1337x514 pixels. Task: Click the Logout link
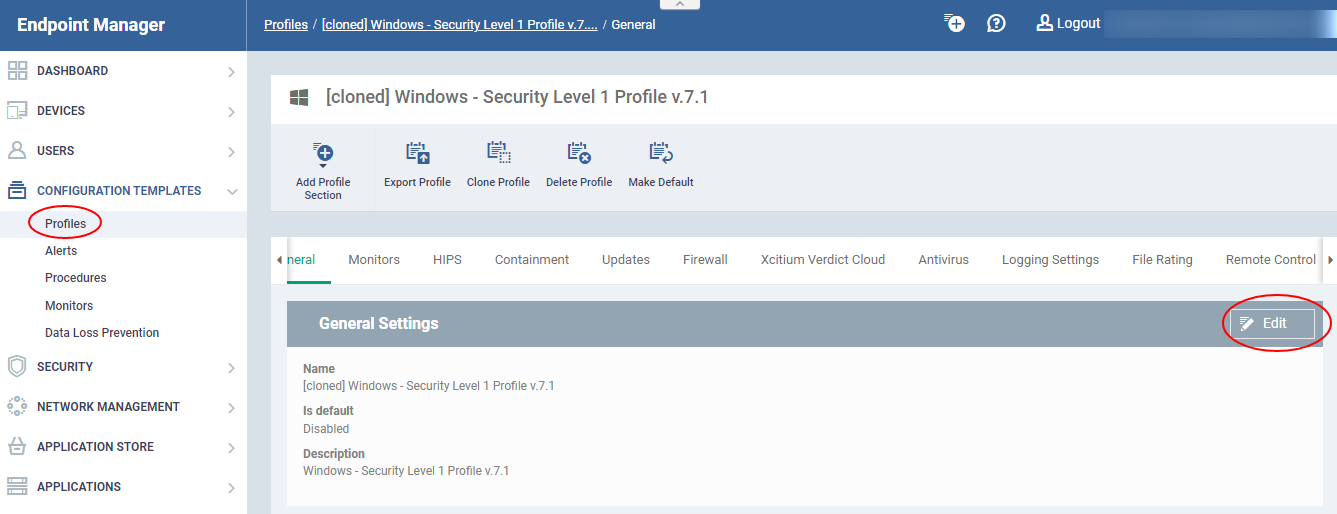point(1068,23)
